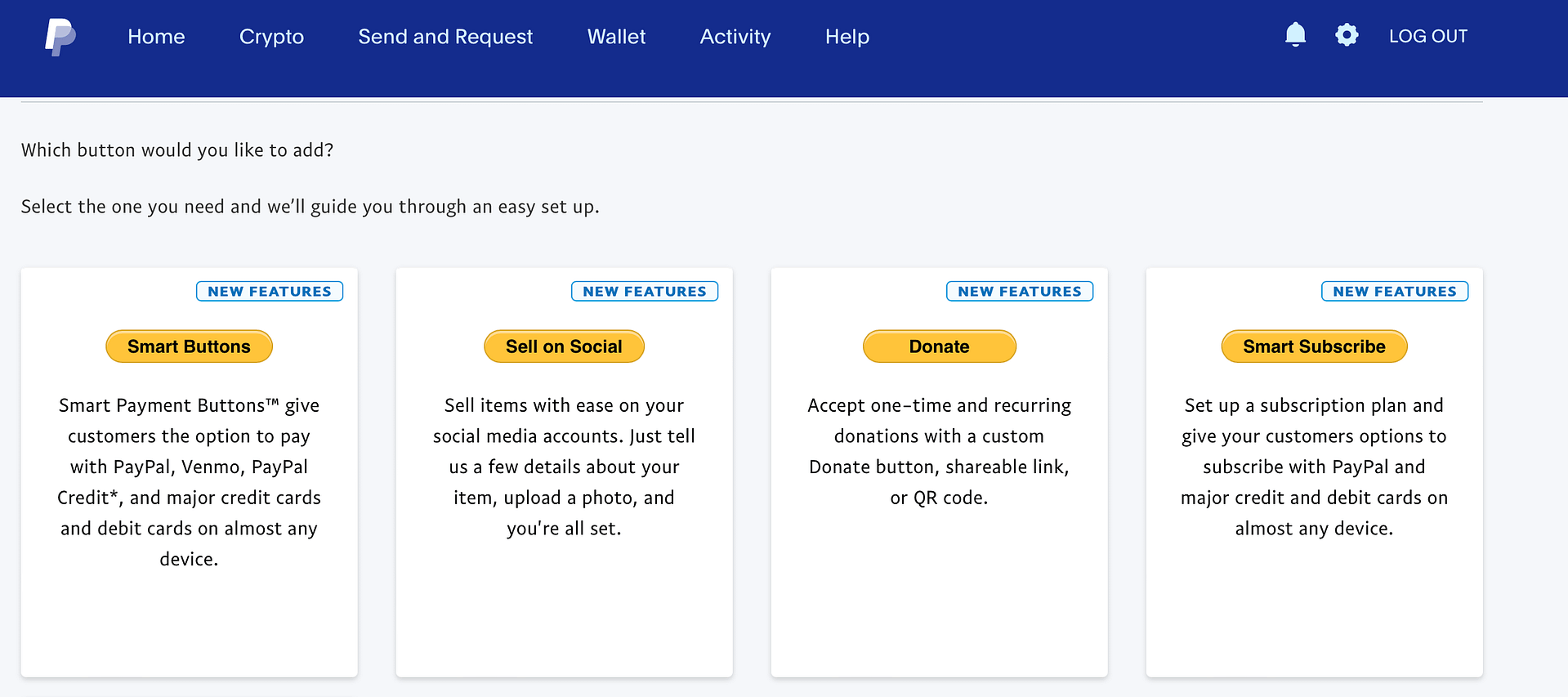1568x697 pixels.
Task: Click the 'Sell items with ease' description
Action: point(564,467)
